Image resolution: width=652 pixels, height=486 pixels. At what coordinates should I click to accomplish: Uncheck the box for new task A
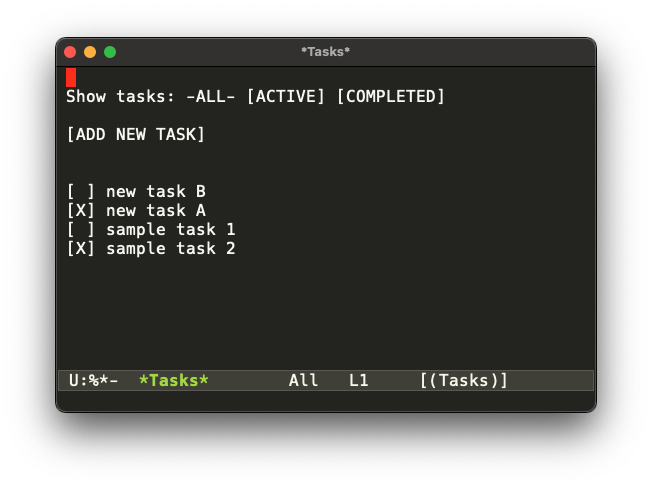click(x=81, y=210)
